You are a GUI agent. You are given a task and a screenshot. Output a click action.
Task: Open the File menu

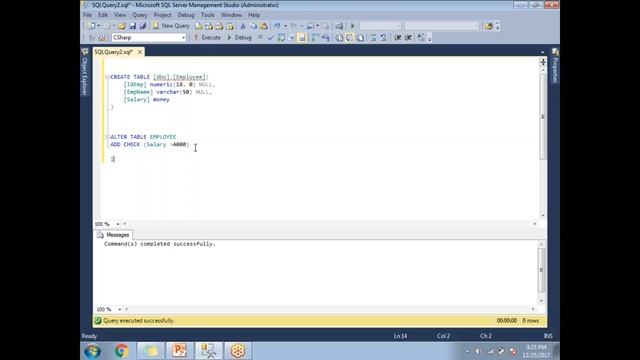pos(87,15)
